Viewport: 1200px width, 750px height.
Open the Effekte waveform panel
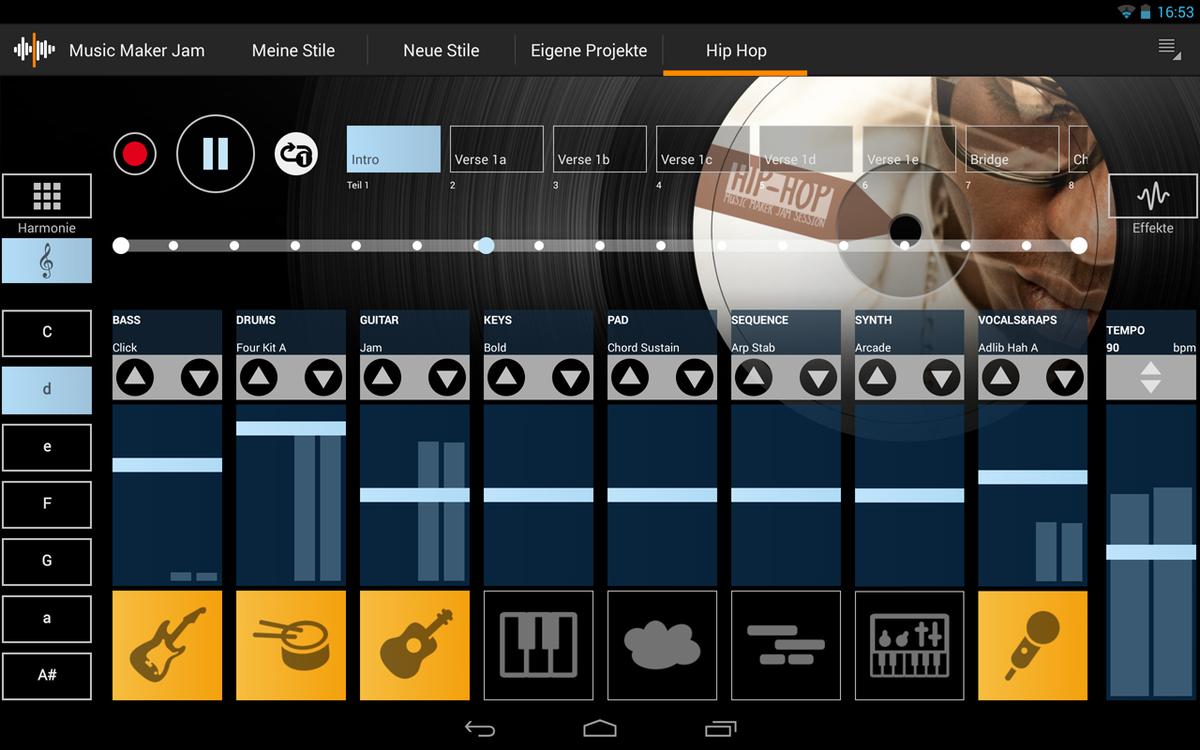pyautogui.click(x=1153, y=196)
